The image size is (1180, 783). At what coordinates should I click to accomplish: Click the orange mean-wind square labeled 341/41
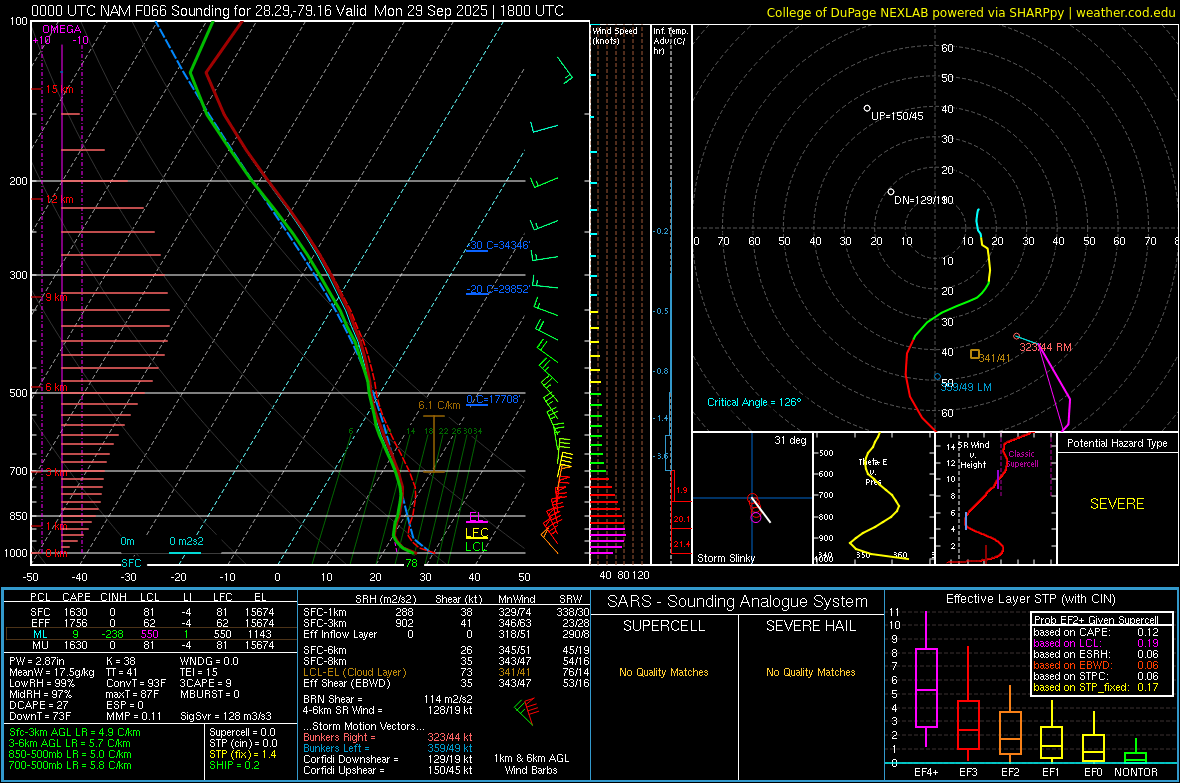coord(975,354)
